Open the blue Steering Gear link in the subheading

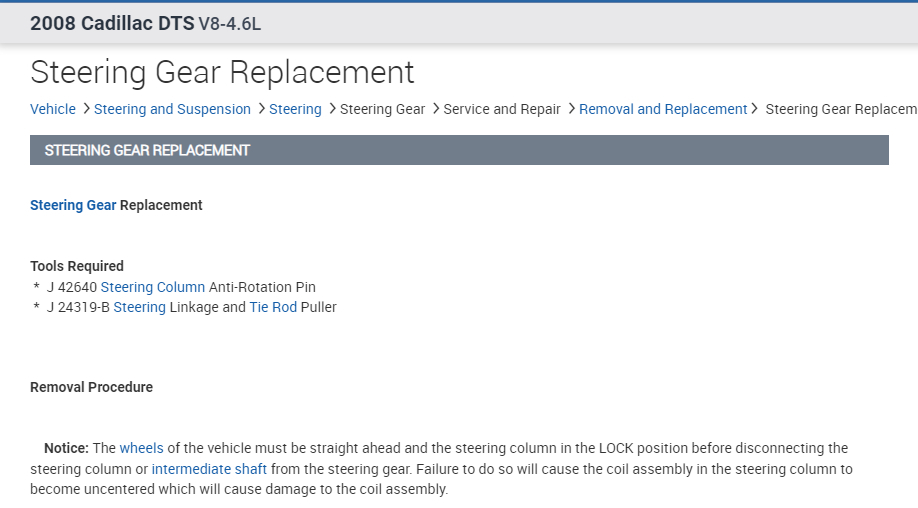(73, 205)
